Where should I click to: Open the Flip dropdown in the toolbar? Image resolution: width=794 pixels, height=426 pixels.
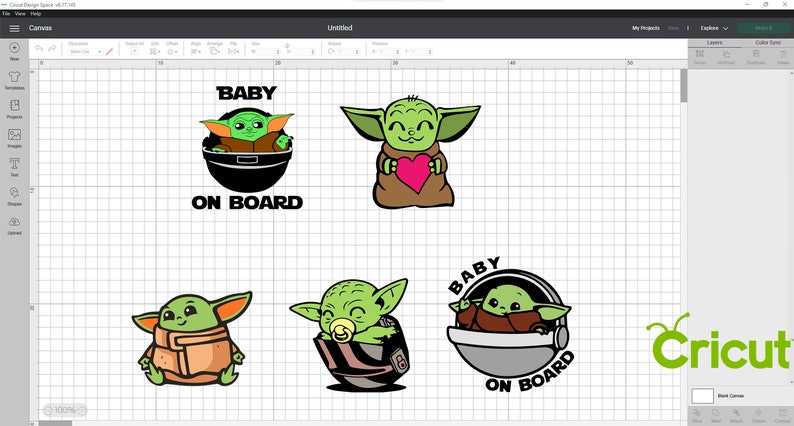point(233,52)
